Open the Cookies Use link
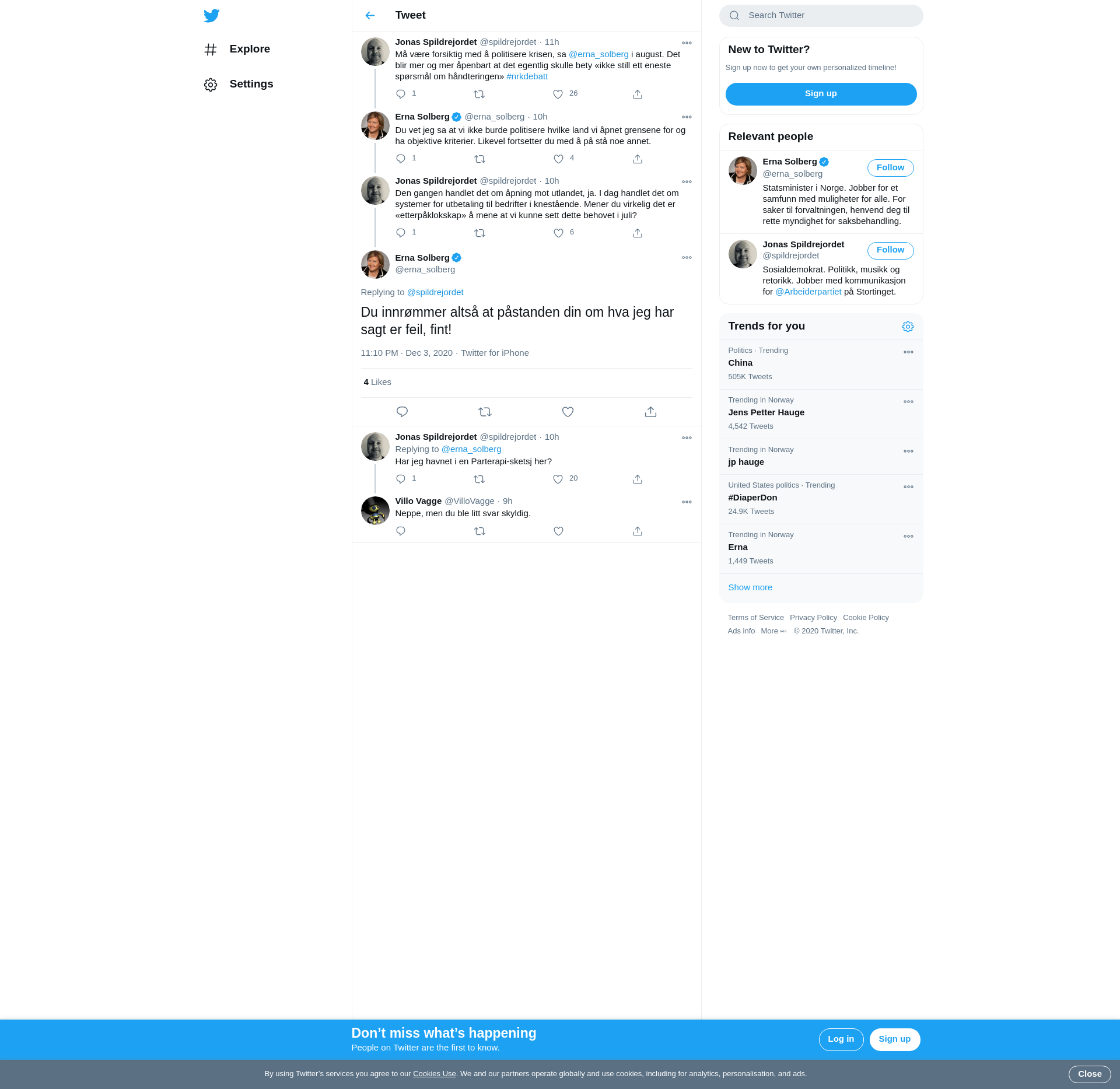Image resolution: width=1120 pixels, height=1089 pixels. point(434,1074)
